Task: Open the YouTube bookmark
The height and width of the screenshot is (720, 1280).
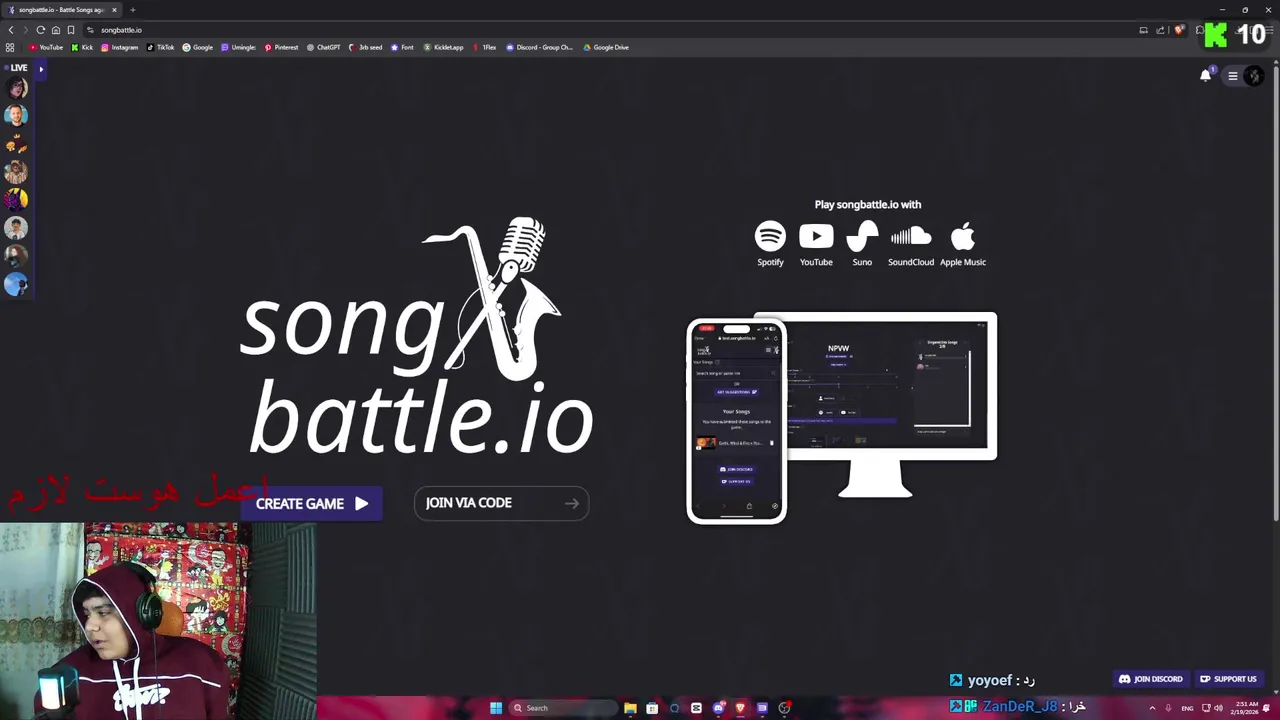Action: point(46,47)
